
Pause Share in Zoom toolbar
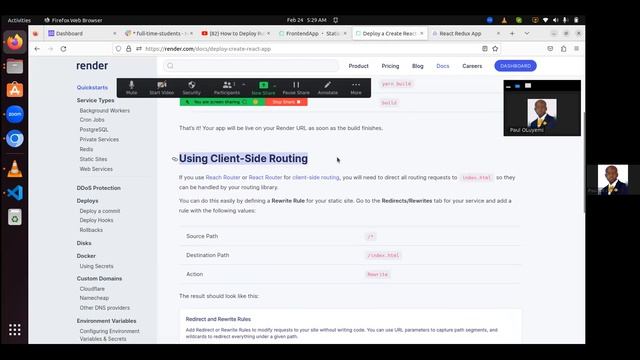click(296, 88)
